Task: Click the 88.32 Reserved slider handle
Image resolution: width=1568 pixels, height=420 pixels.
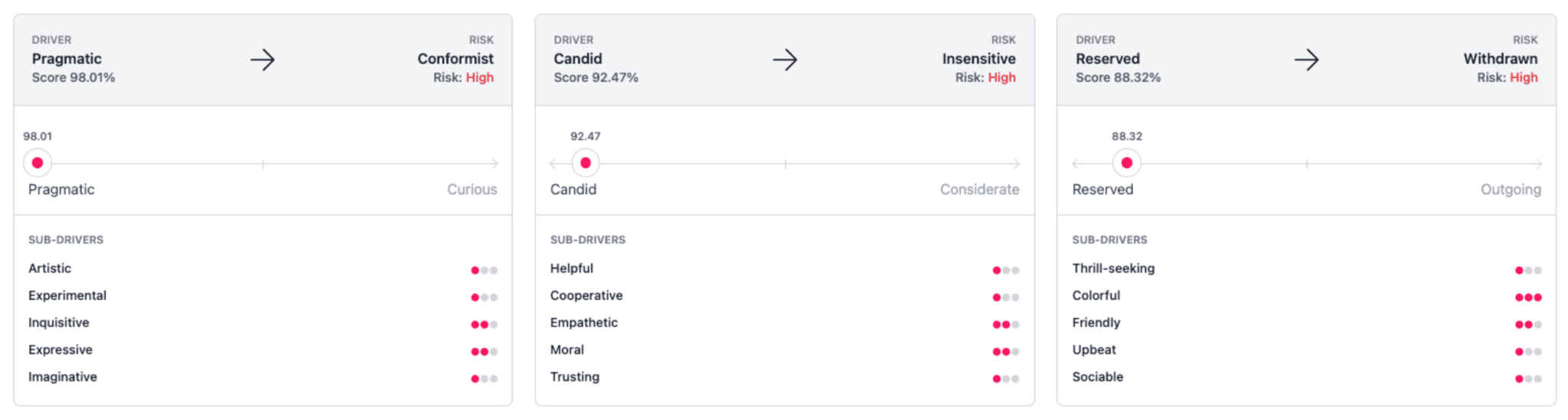Action: [1126, 162]
